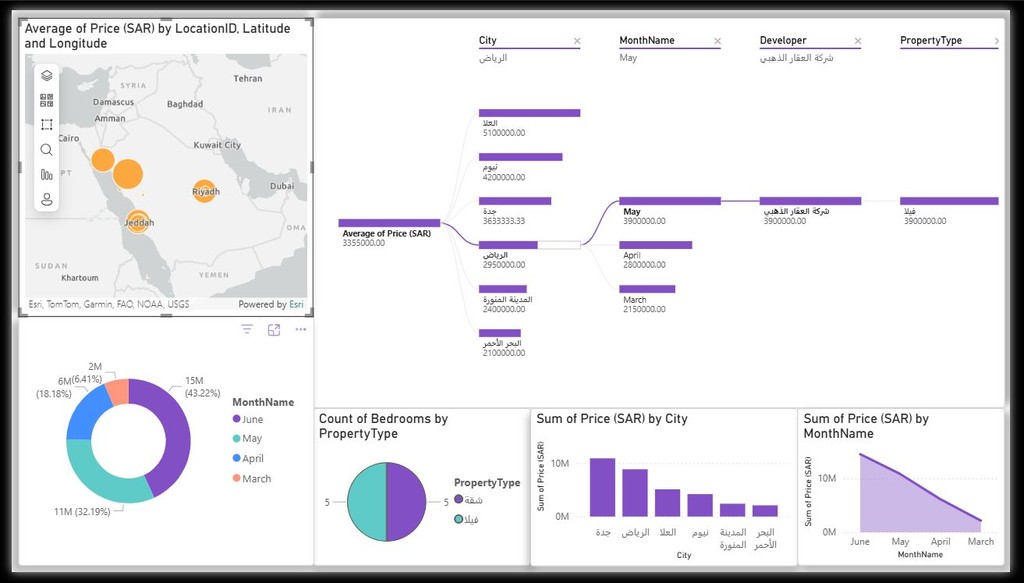This screenshot has height=583, width=1024.
Task: Select the شركة العقار الذهبي developer node
Action: [810, 201]
